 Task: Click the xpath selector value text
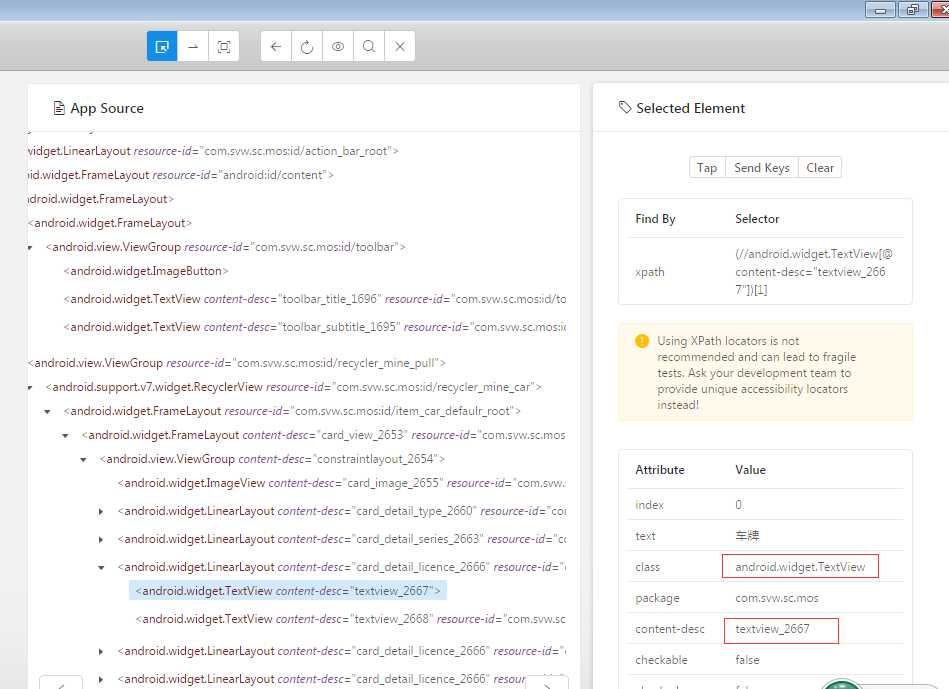tap(813, 272)
